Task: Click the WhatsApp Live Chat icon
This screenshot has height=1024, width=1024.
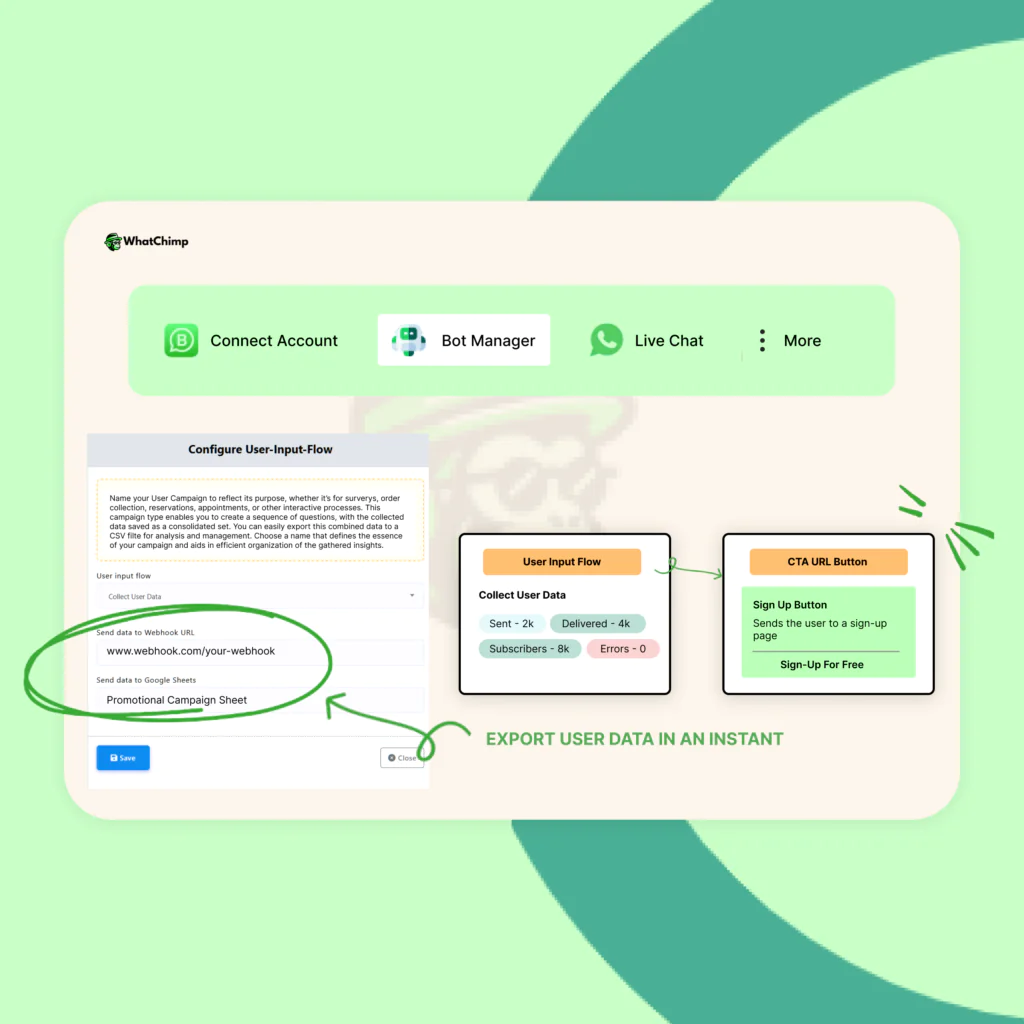Action: [605, 340]
